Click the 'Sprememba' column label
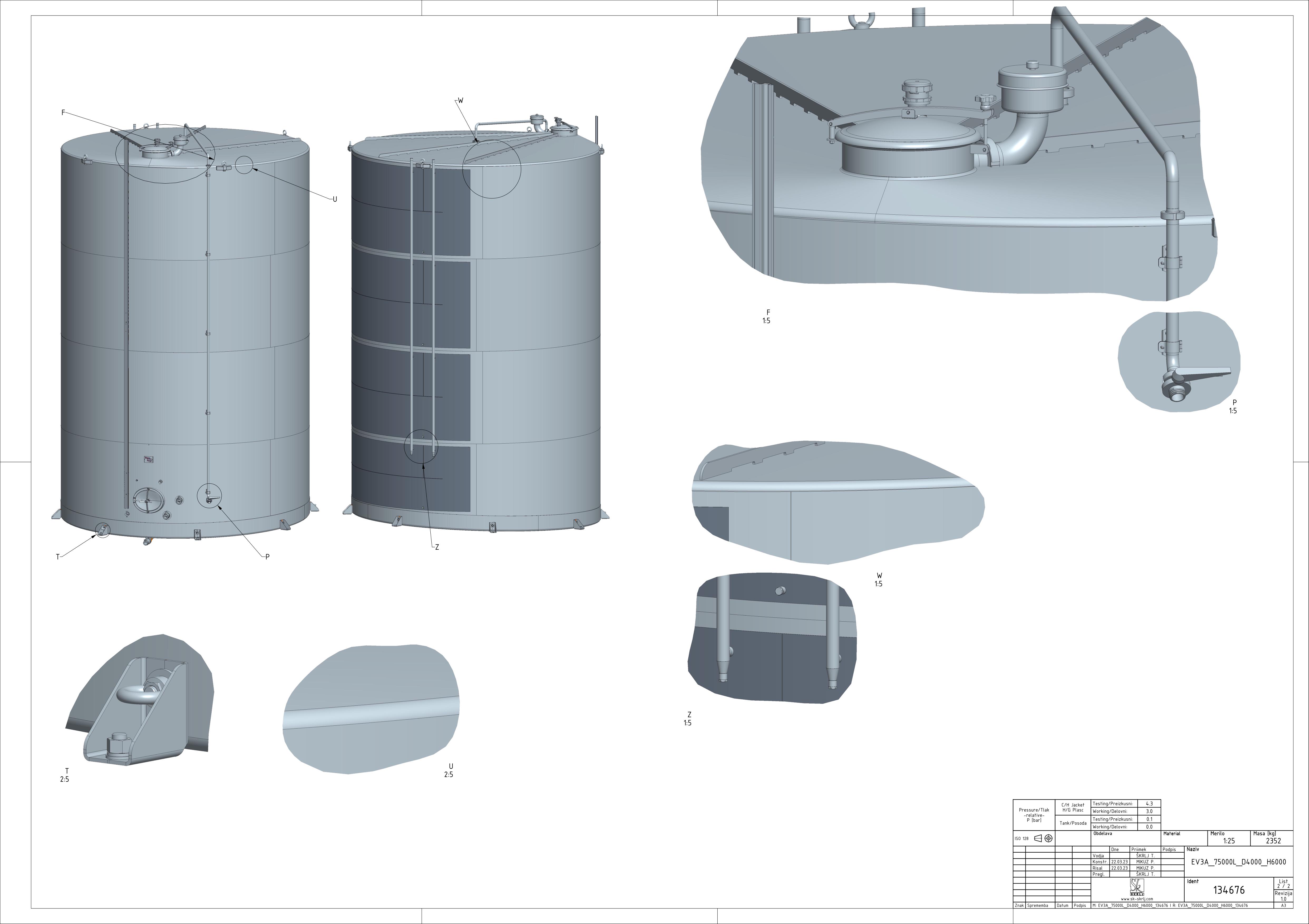 [x=1038, y=905]
